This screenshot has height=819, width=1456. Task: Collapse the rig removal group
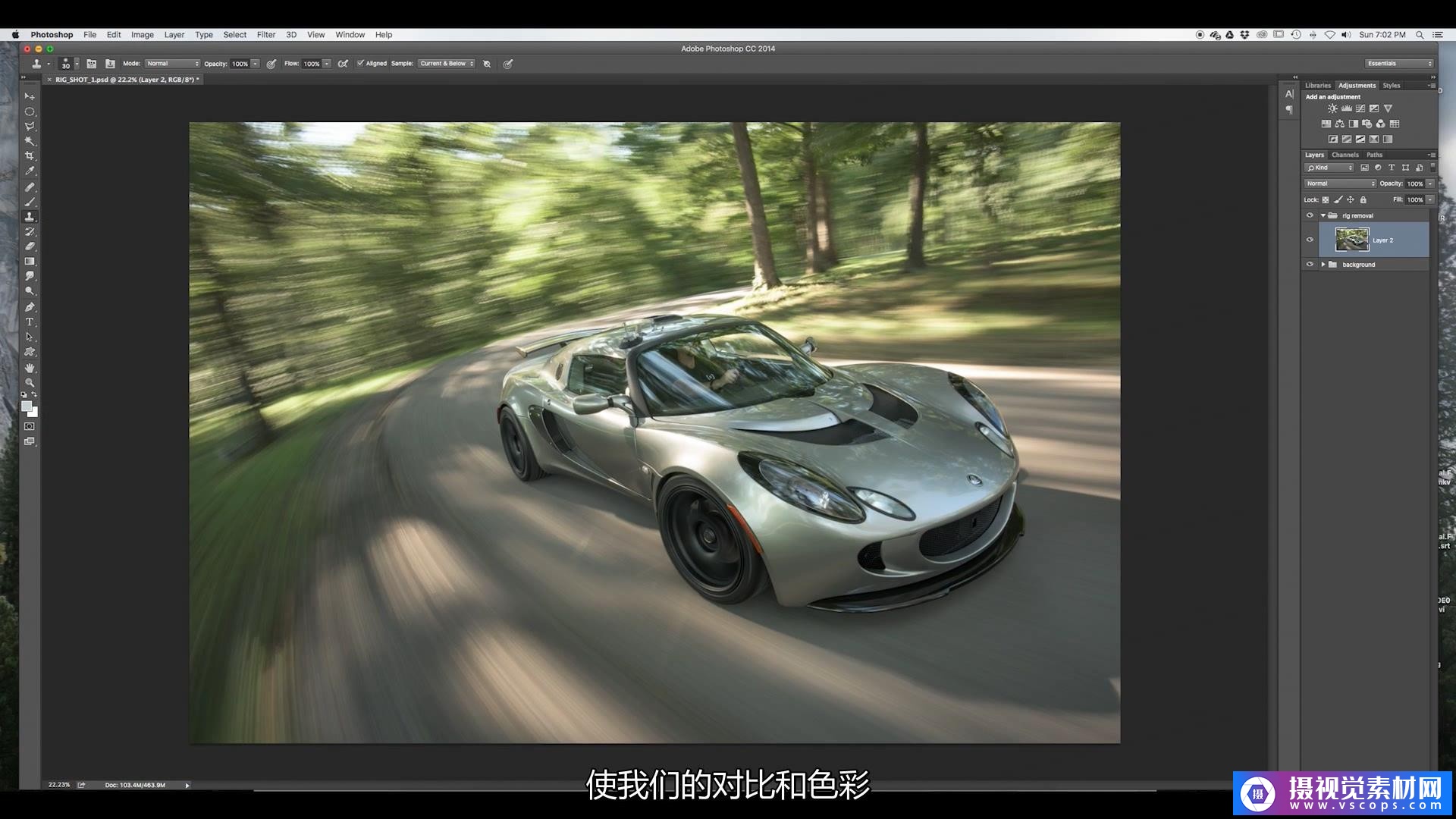(x=1323, y=215)
